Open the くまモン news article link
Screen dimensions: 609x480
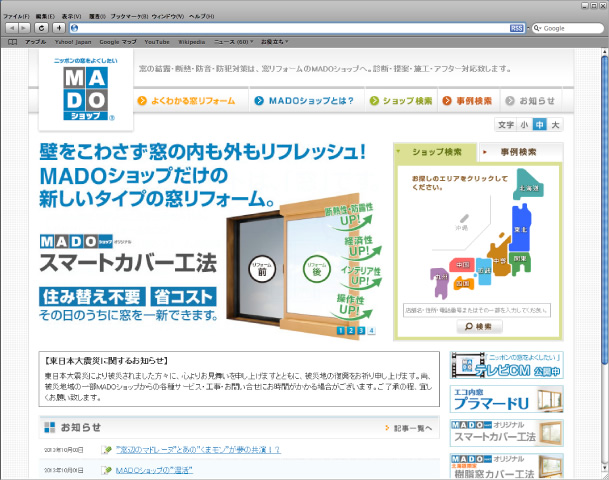(x=198, y=450)
